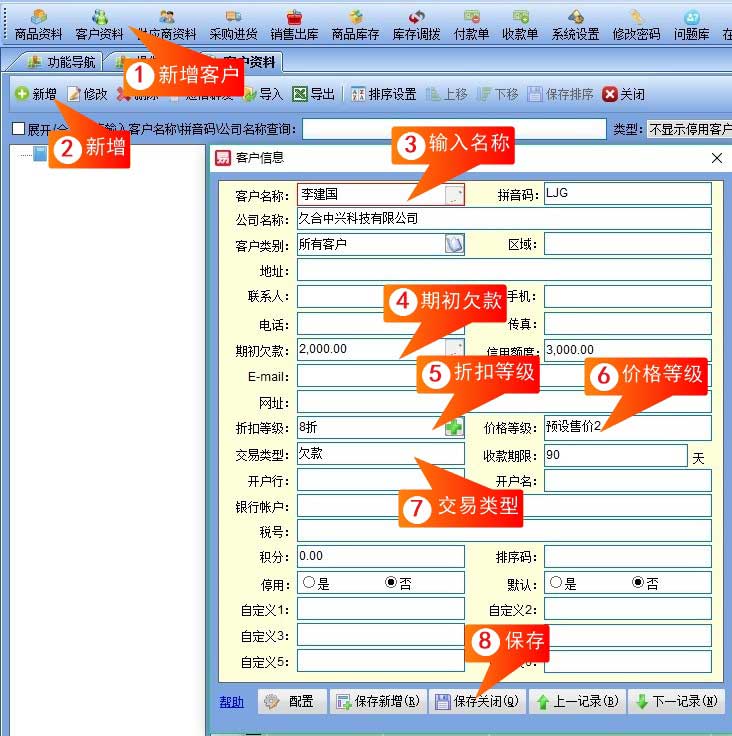Select 是 for 停用
732x736 pixels.
coord(309,583)
